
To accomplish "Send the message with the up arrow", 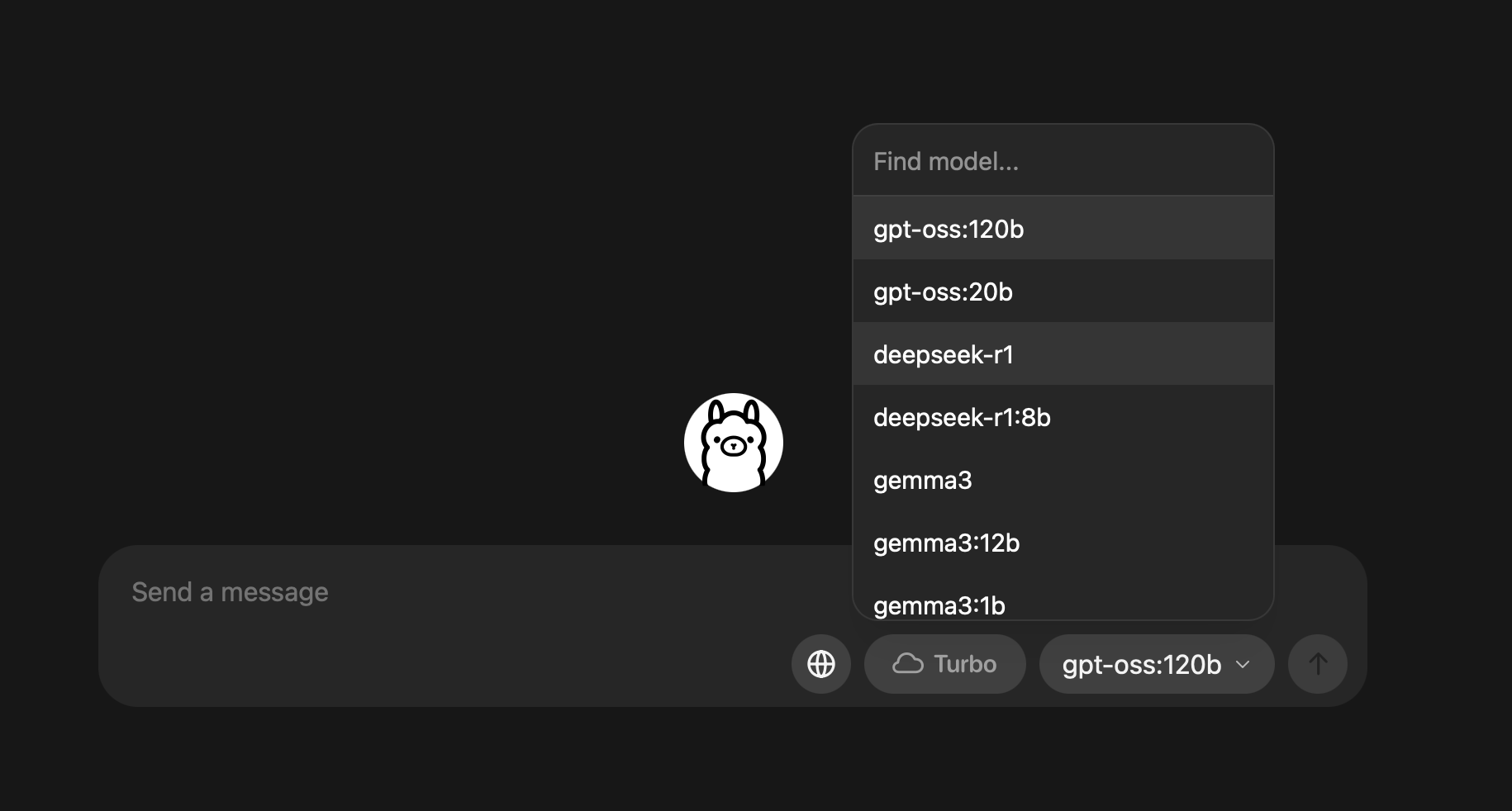I will point(1318,664).
